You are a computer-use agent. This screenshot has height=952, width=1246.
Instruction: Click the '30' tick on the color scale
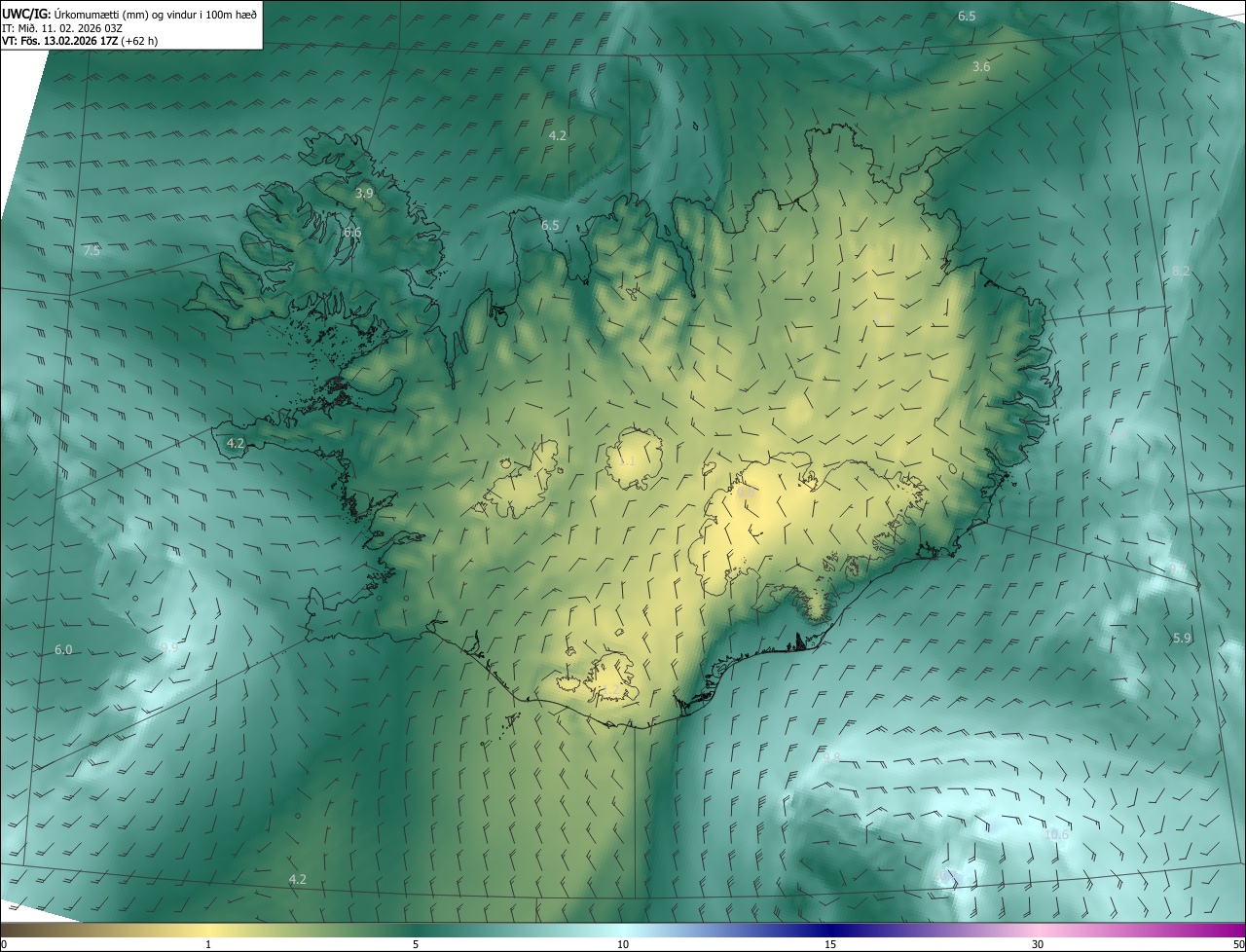(1038, 944)
